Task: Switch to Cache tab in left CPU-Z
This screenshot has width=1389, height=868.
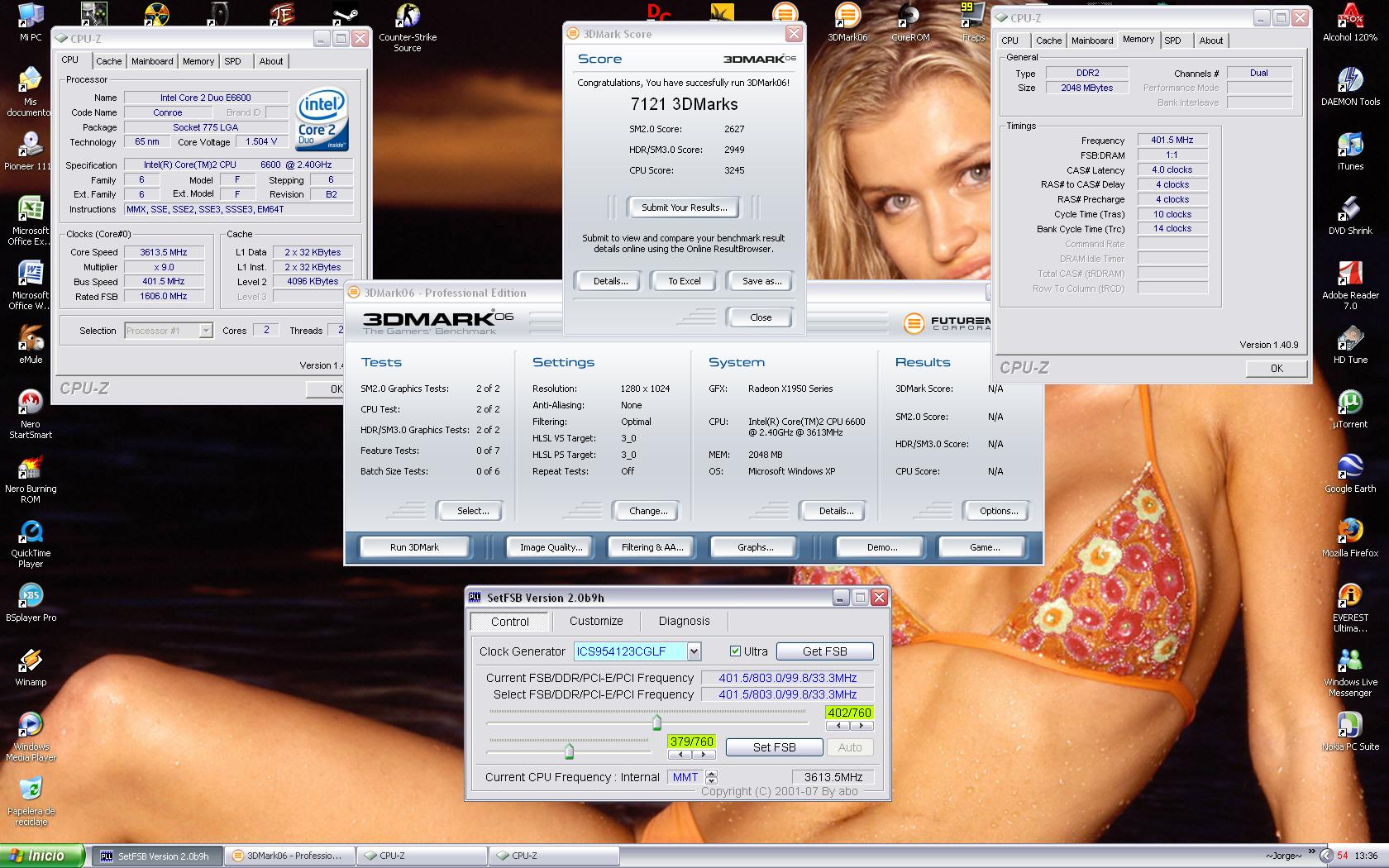Action: (108, 61)
